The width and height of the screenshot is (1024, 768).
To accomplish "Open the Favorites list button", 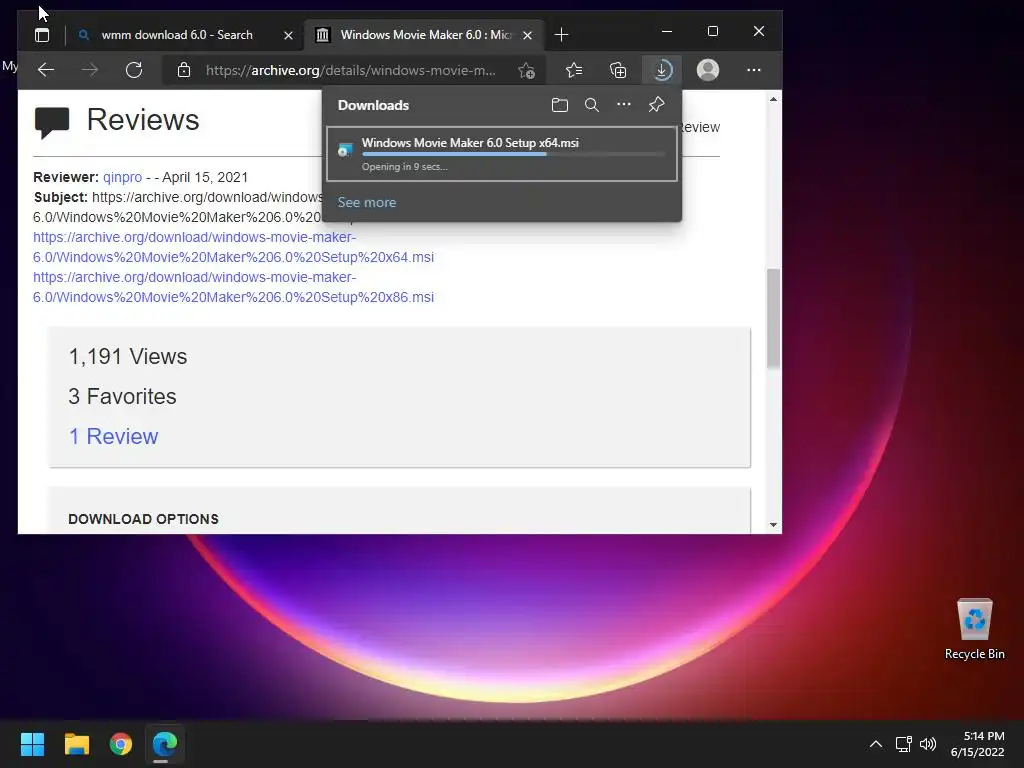I will [573, 70].
